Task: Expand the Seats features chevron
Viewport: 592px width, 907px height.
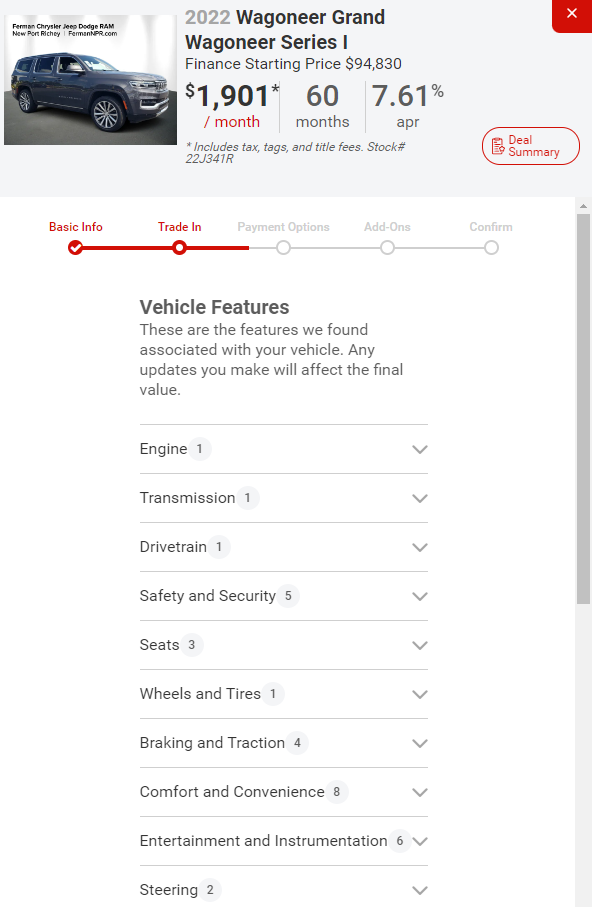Action: click(420, 645)
